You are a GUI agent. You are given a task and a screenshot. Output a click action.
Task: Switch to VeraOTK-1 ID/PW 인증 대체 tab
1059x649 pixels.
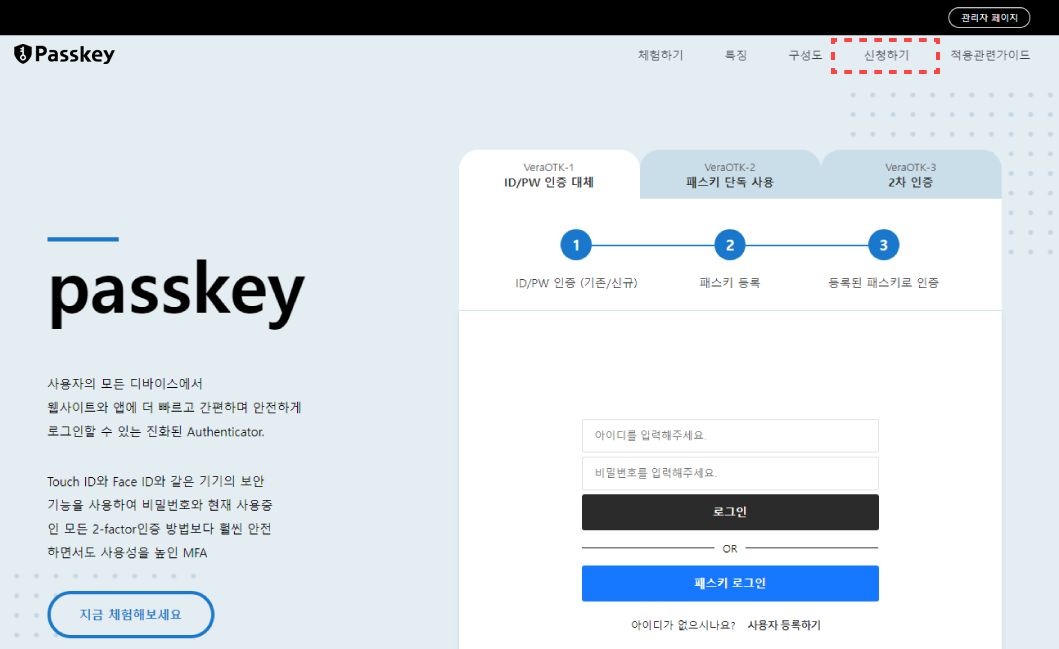549,175
